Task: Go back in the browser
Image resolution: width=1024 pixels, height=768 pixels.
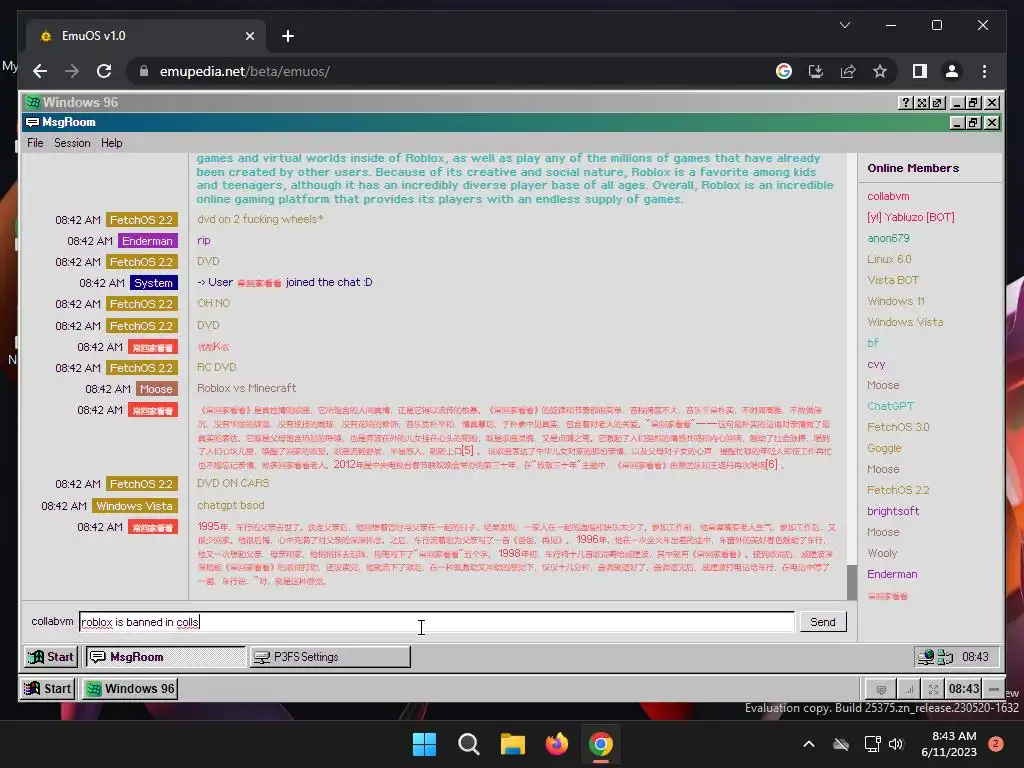Action: [x=40, y=71]
